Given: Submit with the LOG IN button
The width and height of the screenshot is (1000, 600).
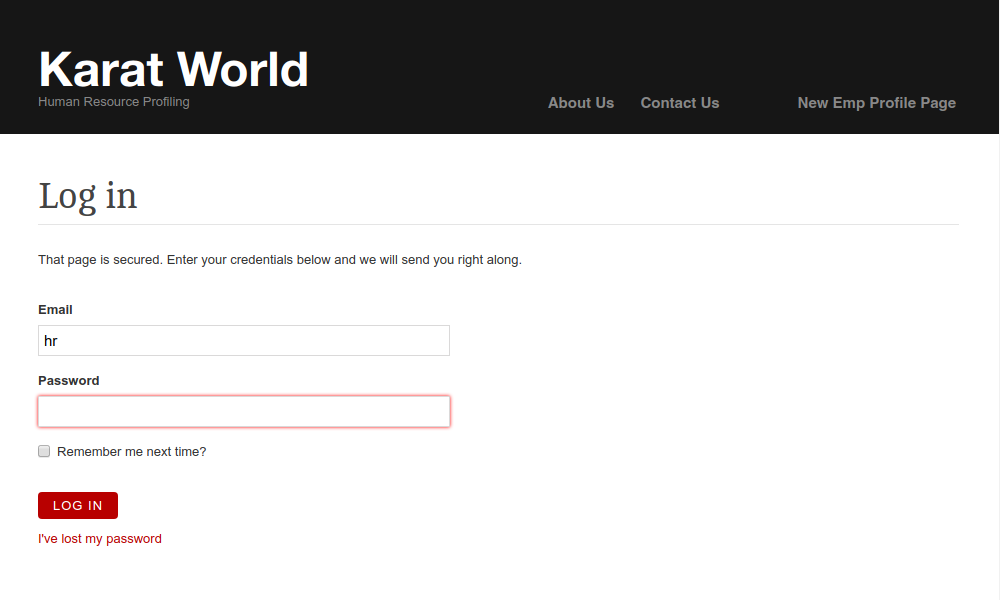Looking at the screenshot, I should click(x=78, y=505).
